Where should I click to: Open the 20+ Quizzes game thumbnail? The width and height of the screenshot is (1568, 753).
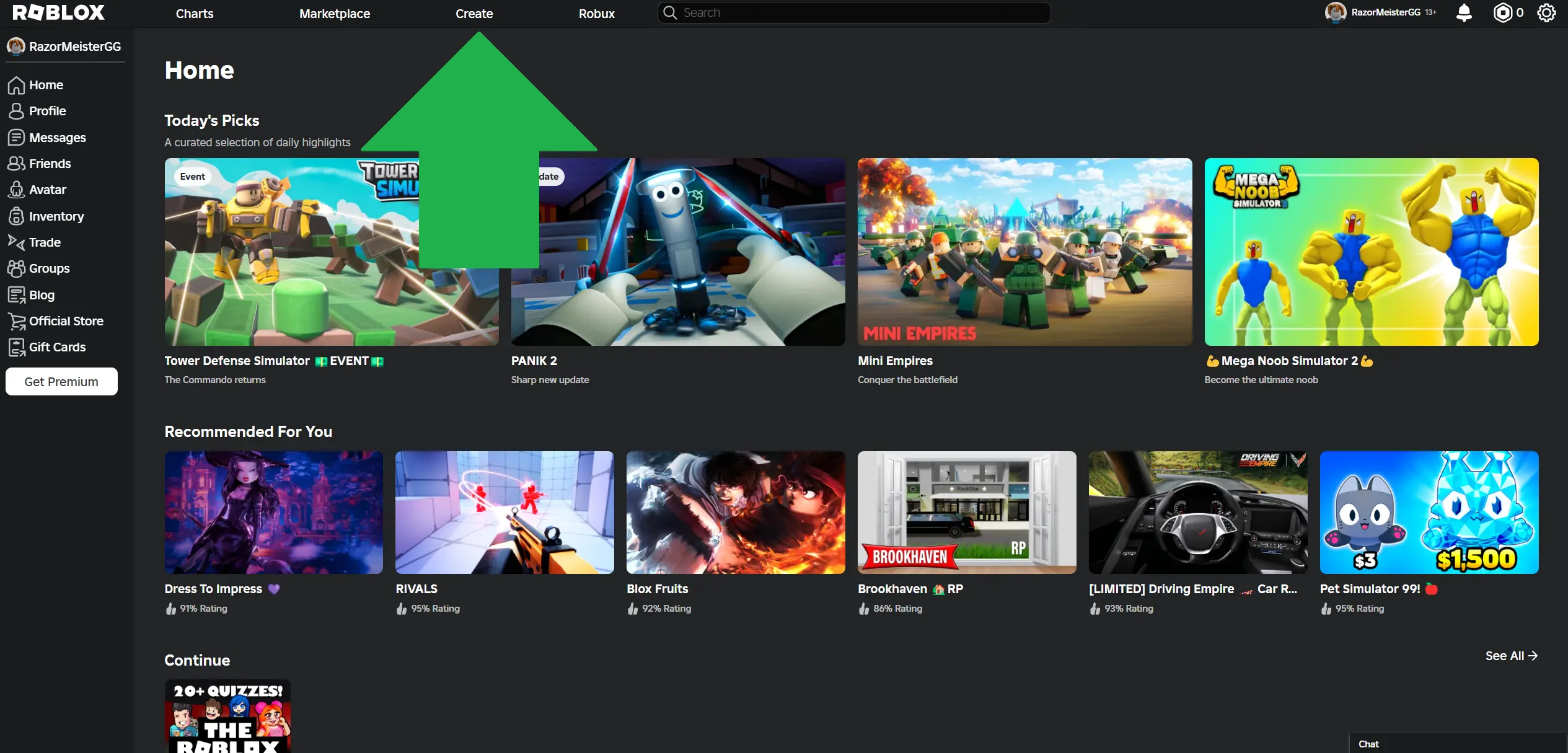pos(227,716)
